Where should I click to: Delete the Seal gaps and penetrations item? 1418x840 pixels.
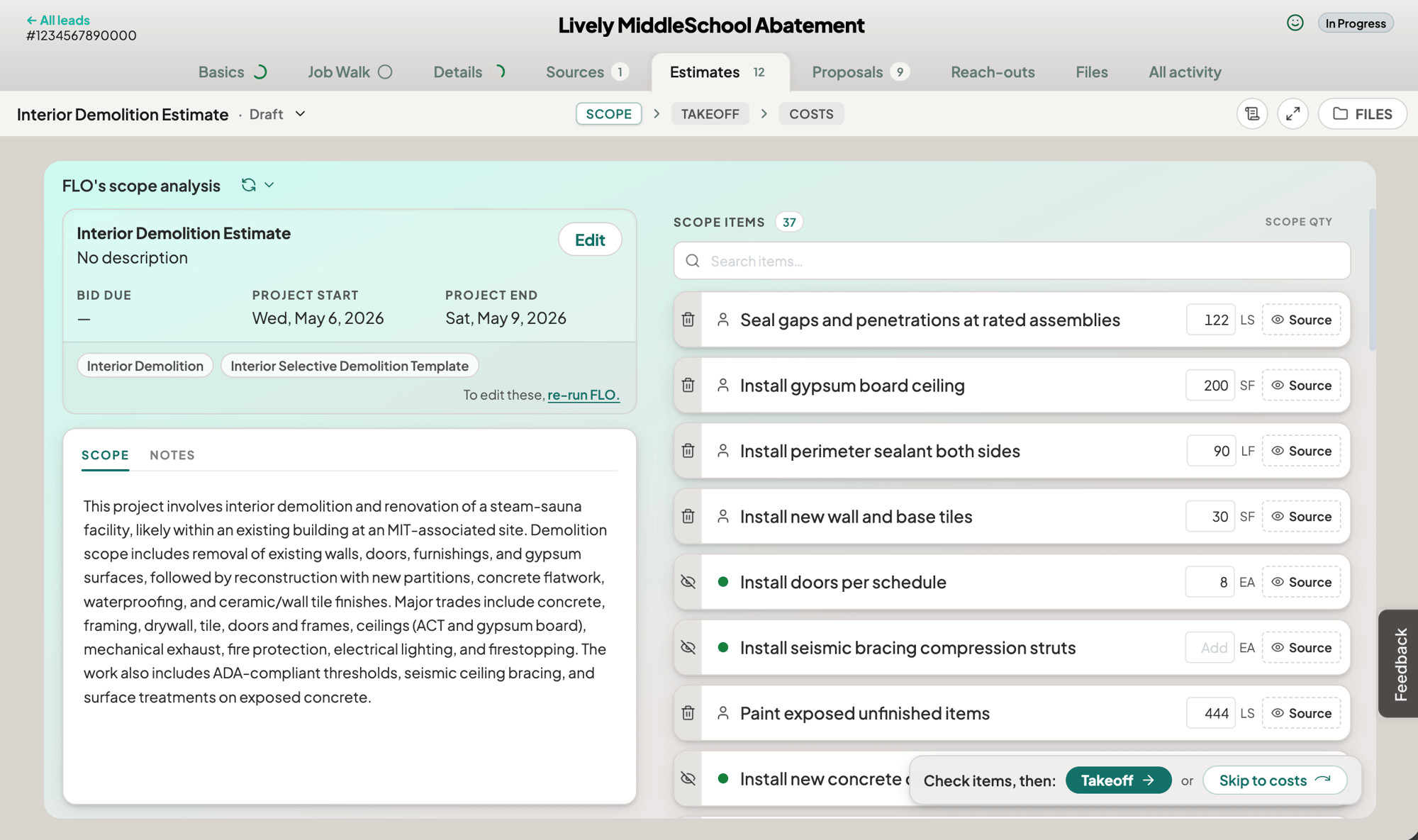(x=688, y=320)
